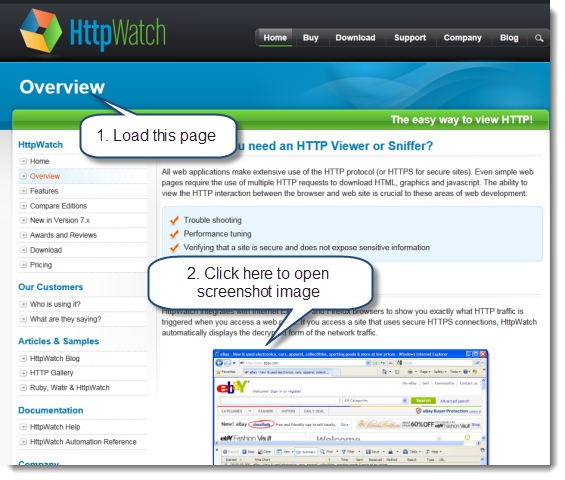Click the arrow bullet beside Overview
This screenshot has height=480, width=565.
point(23,176)
